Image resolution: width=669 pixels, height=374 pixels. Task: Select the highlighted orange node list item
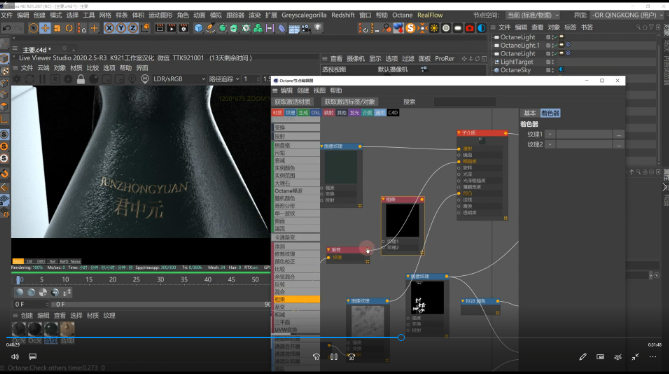tap(297, 299)
